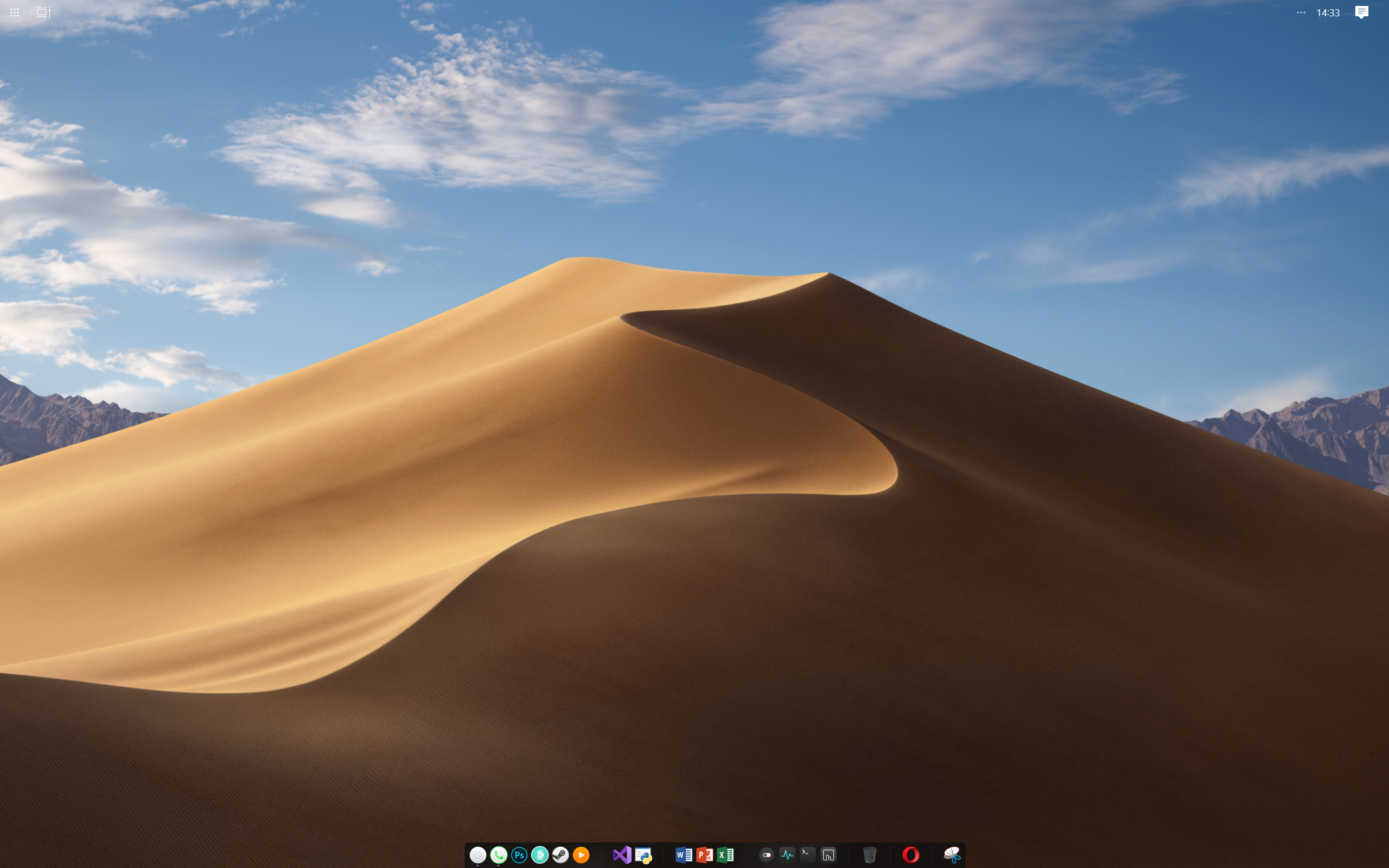
Task: Launch Steam from the dock
Action: (x=560, y=856)
